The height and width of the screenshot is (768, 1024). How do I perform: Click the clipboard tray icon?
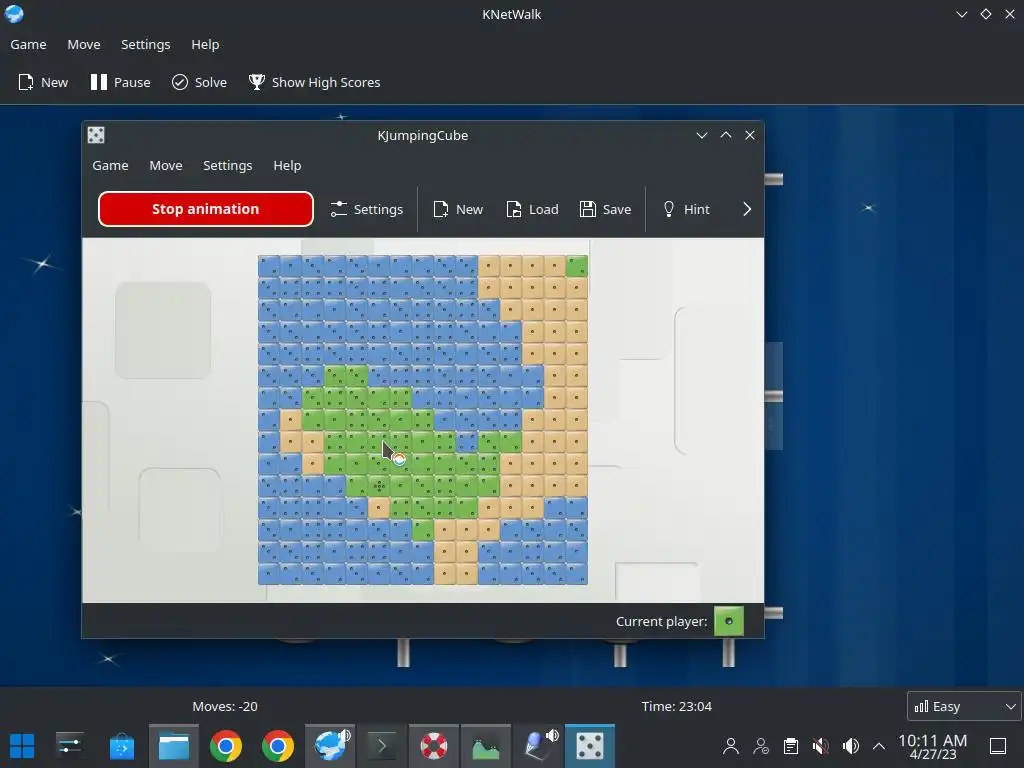point(791,746)
